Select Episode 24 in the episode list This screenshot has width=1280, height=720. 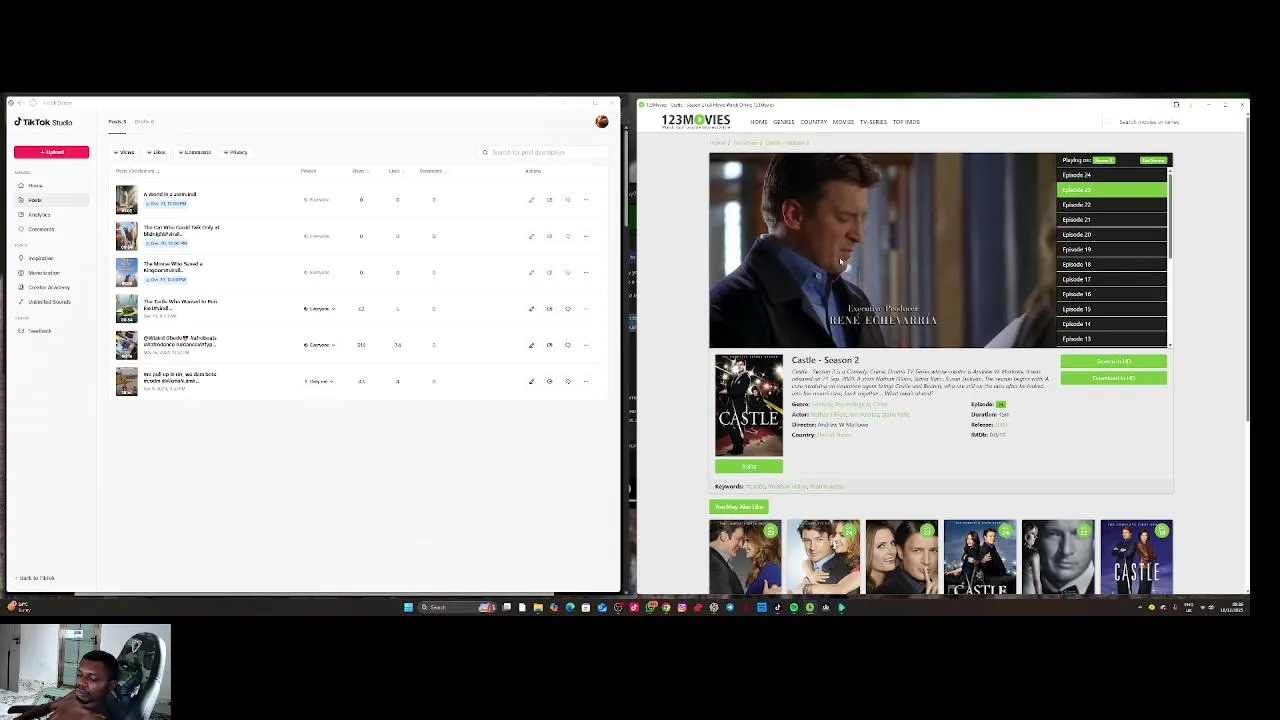[x=1112, y=175]
